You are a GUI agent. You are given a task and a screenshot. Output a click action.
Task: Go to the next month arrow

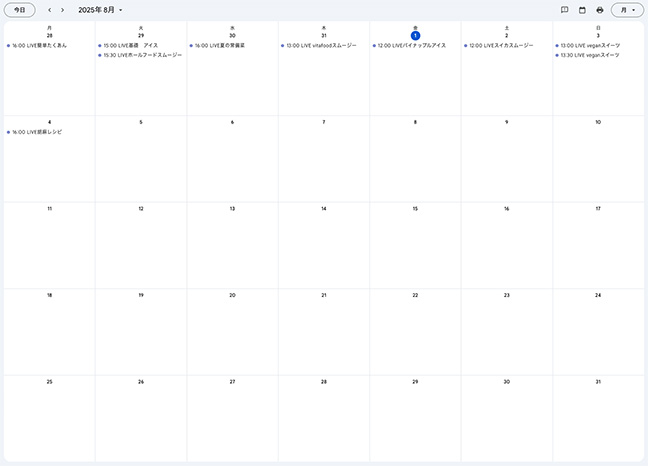(x=63, y=10)
